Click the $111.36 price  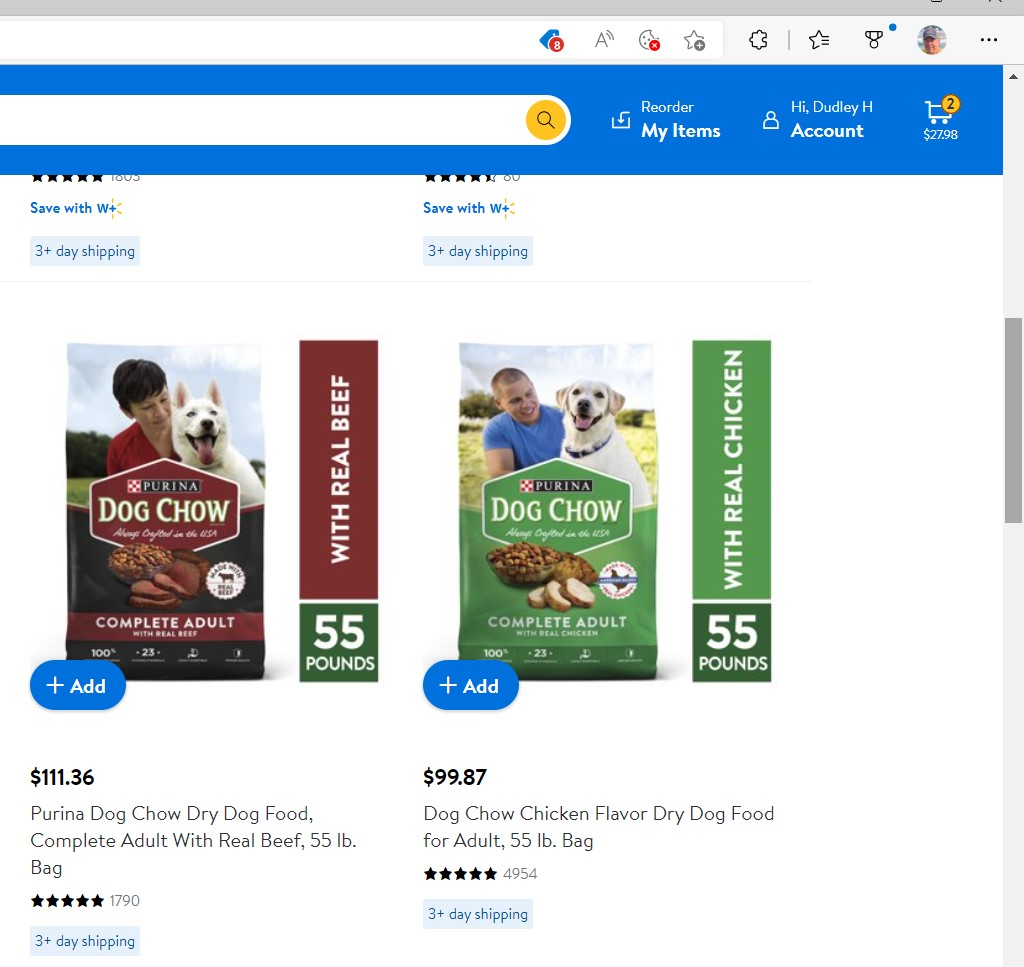62,777
